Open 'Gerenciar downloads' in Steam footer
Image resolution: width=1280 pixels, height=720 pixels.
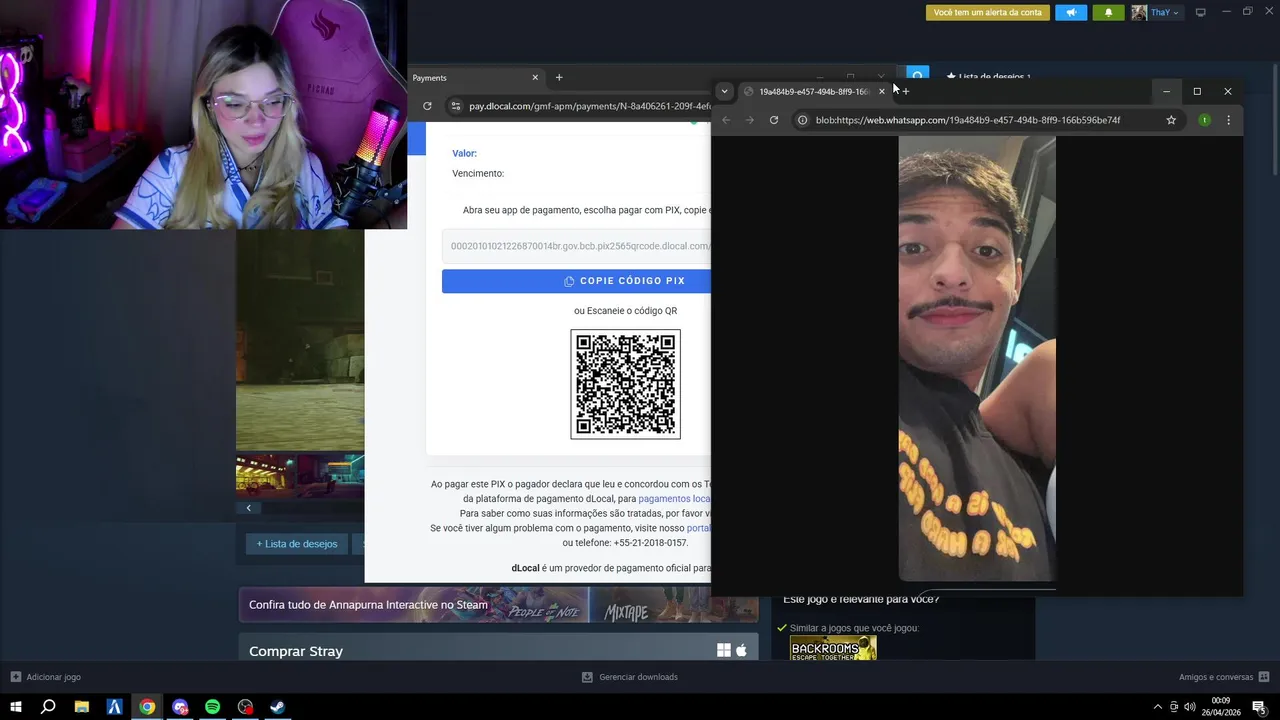[630, 677]
